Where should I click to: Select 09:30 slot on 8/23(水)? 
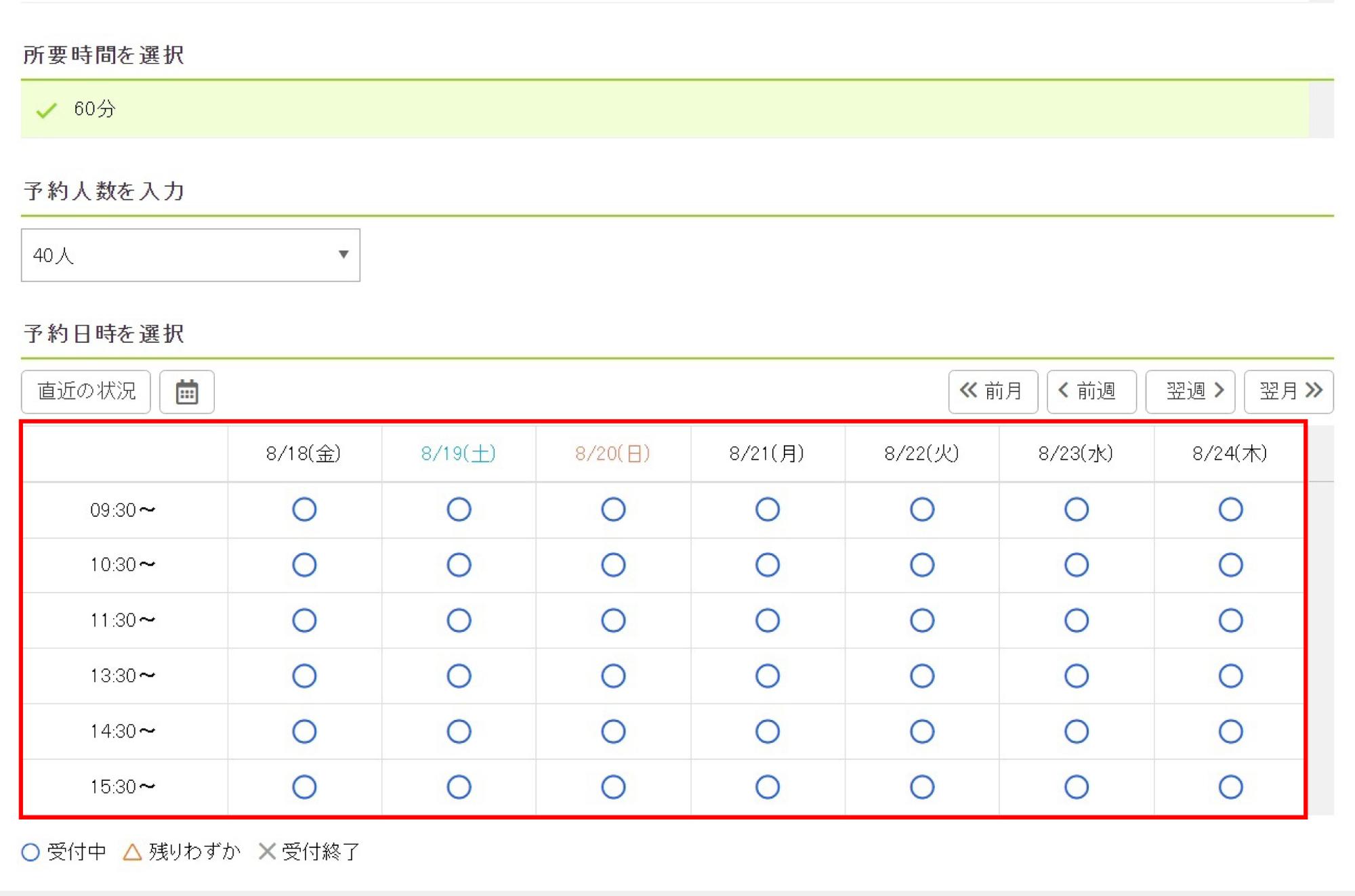pyautogui.click(x=1077, y=509)
